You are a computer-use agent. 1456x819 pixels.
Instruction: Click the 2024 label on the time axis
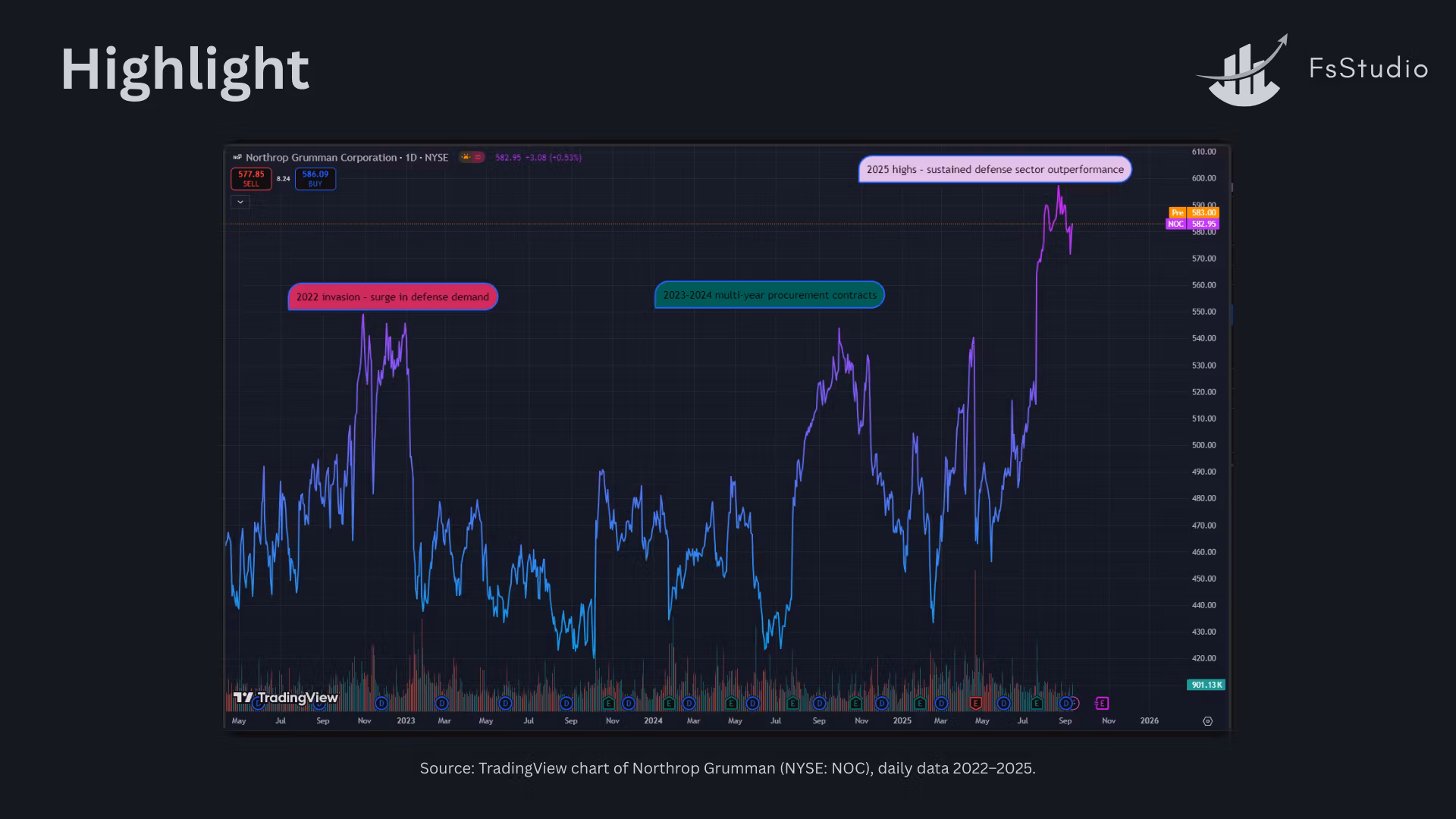coord(653,721)
